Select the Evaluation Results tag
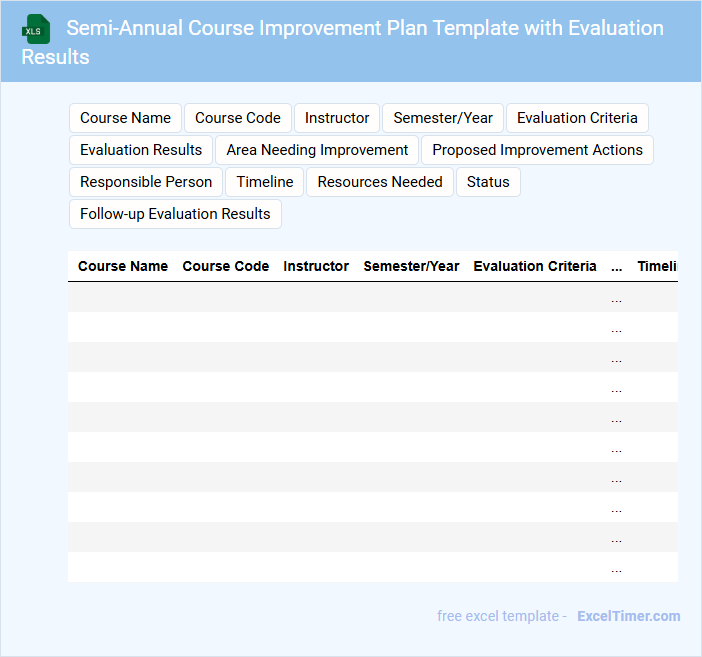702x657 pixels. point(141,150)
